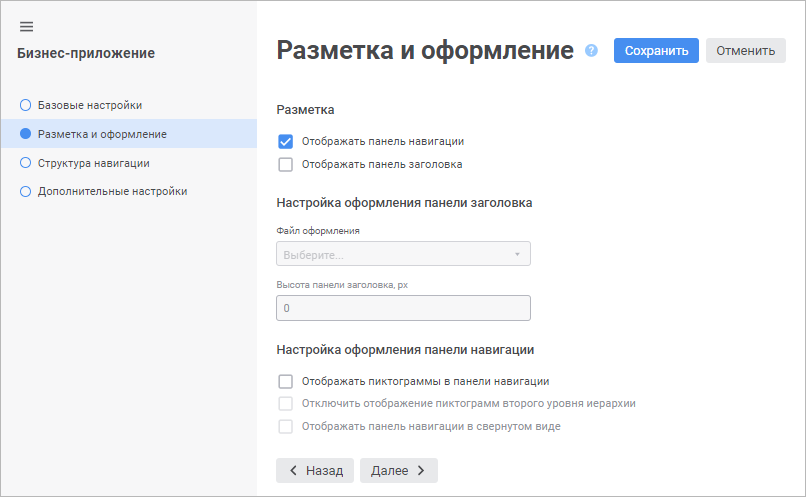This screenshot has width=806, height=497.
Task: Go back with the Назад button
Action: [315, 470]
